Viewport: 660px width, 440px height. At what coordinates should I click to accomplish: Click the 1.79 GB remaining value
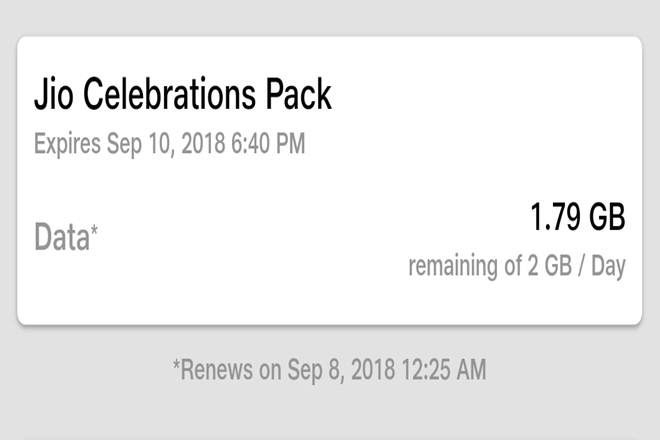[577, 218]
